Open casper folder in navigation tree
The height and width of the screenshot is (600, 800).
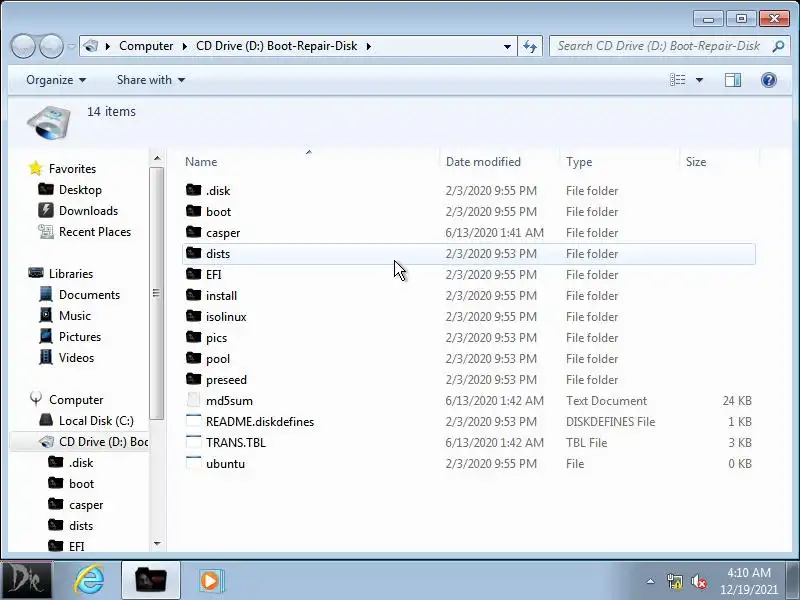coord(86,505)
